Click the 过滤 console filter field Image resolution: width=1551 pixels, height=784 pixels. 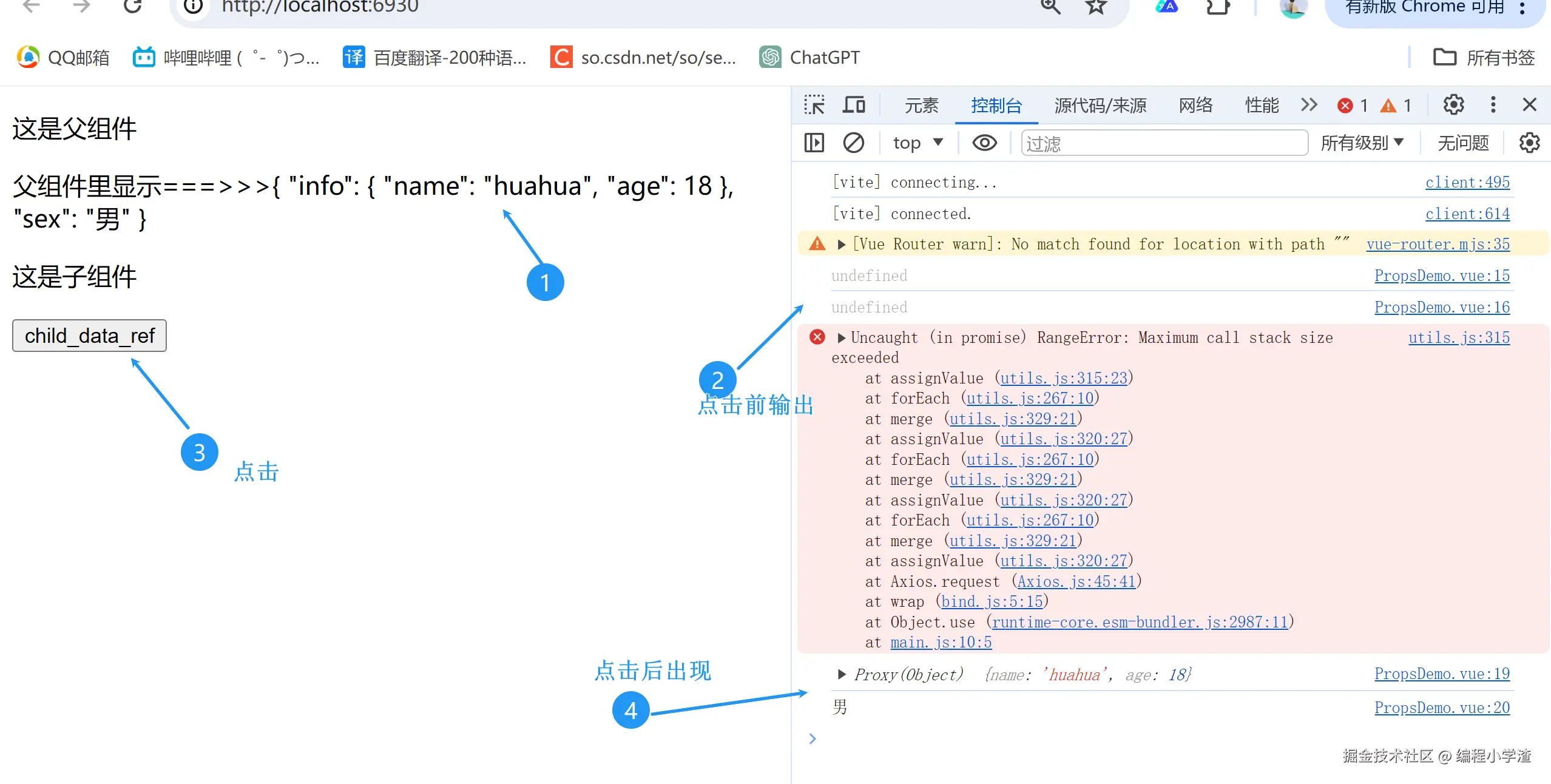click(x=1164, y=143)
